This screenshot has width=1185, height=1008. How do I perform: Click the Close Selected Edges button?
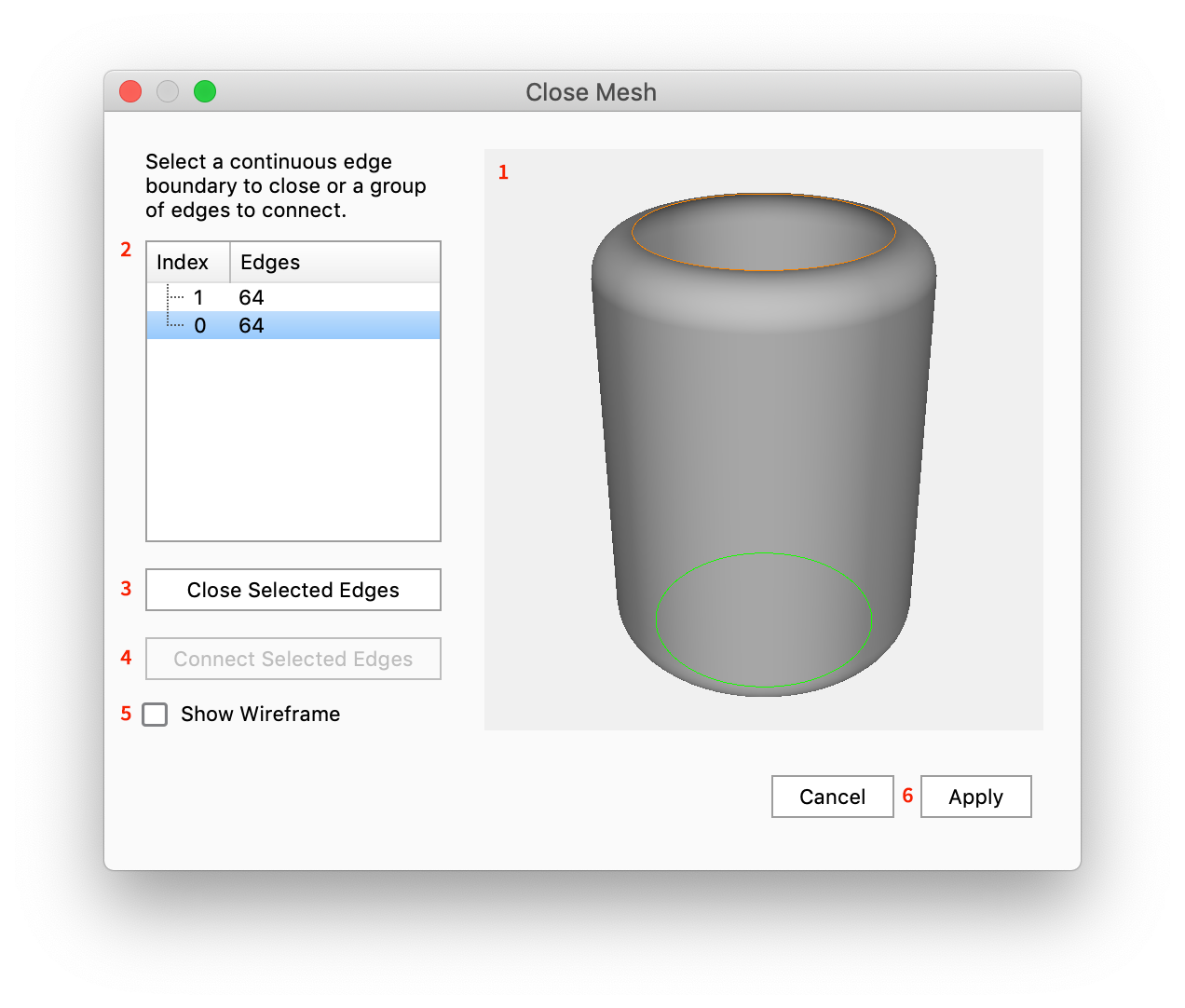[x=293, y=590]
